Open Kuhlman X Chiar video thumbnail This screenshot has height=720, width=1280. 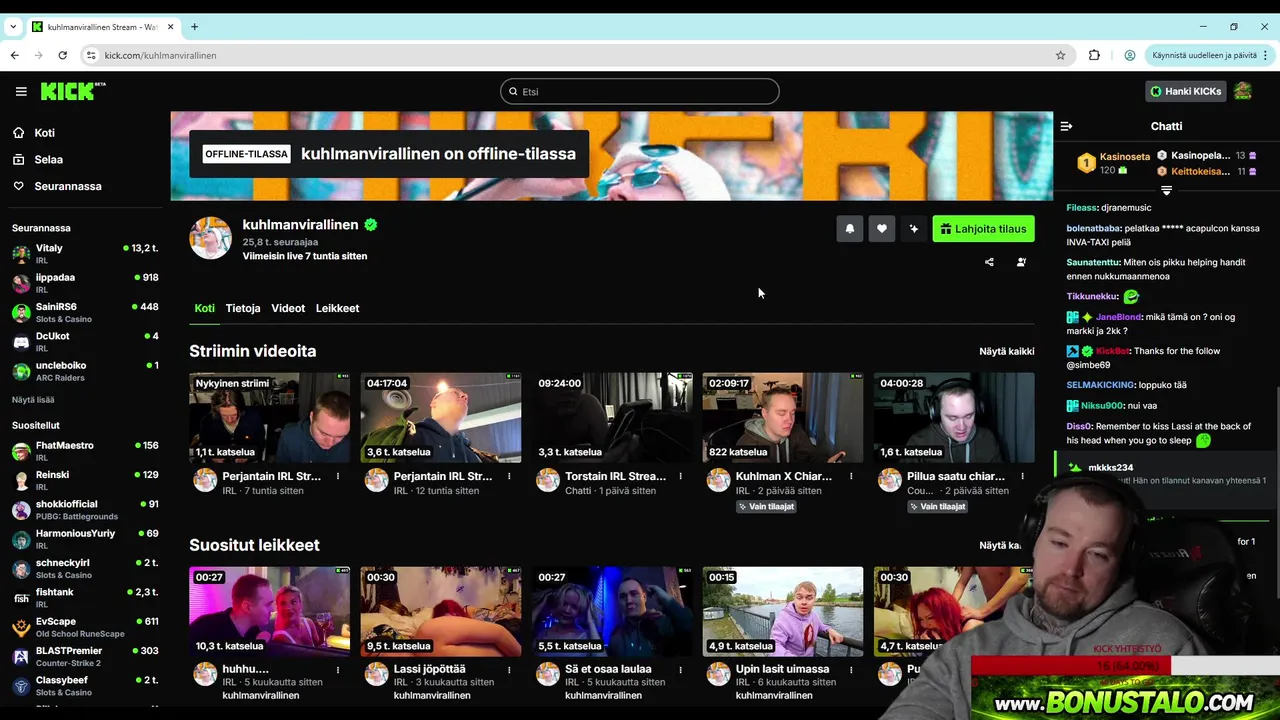(x=783, y=418)
